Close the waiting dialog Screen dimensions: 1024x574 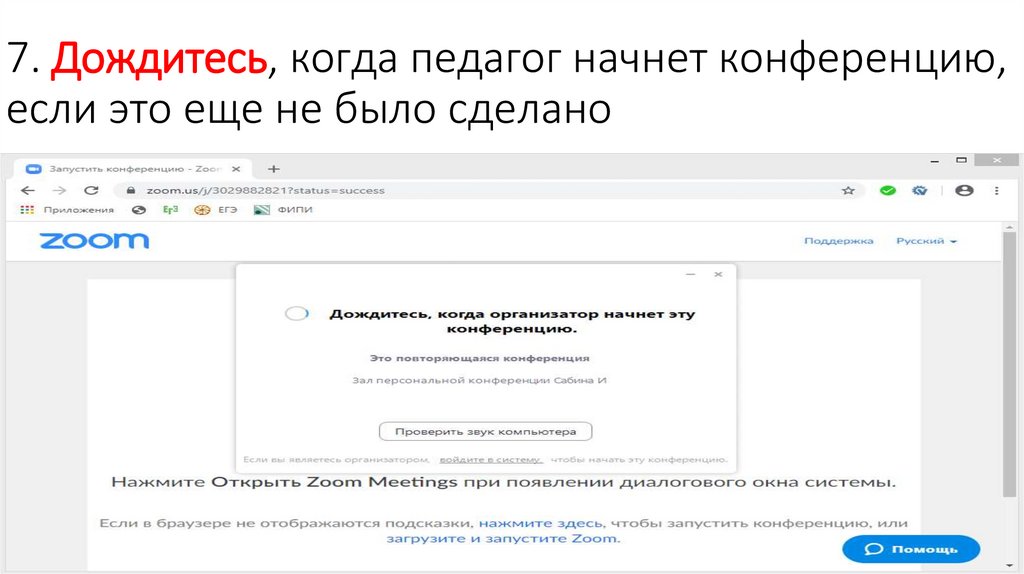click(x=718, y=274)
